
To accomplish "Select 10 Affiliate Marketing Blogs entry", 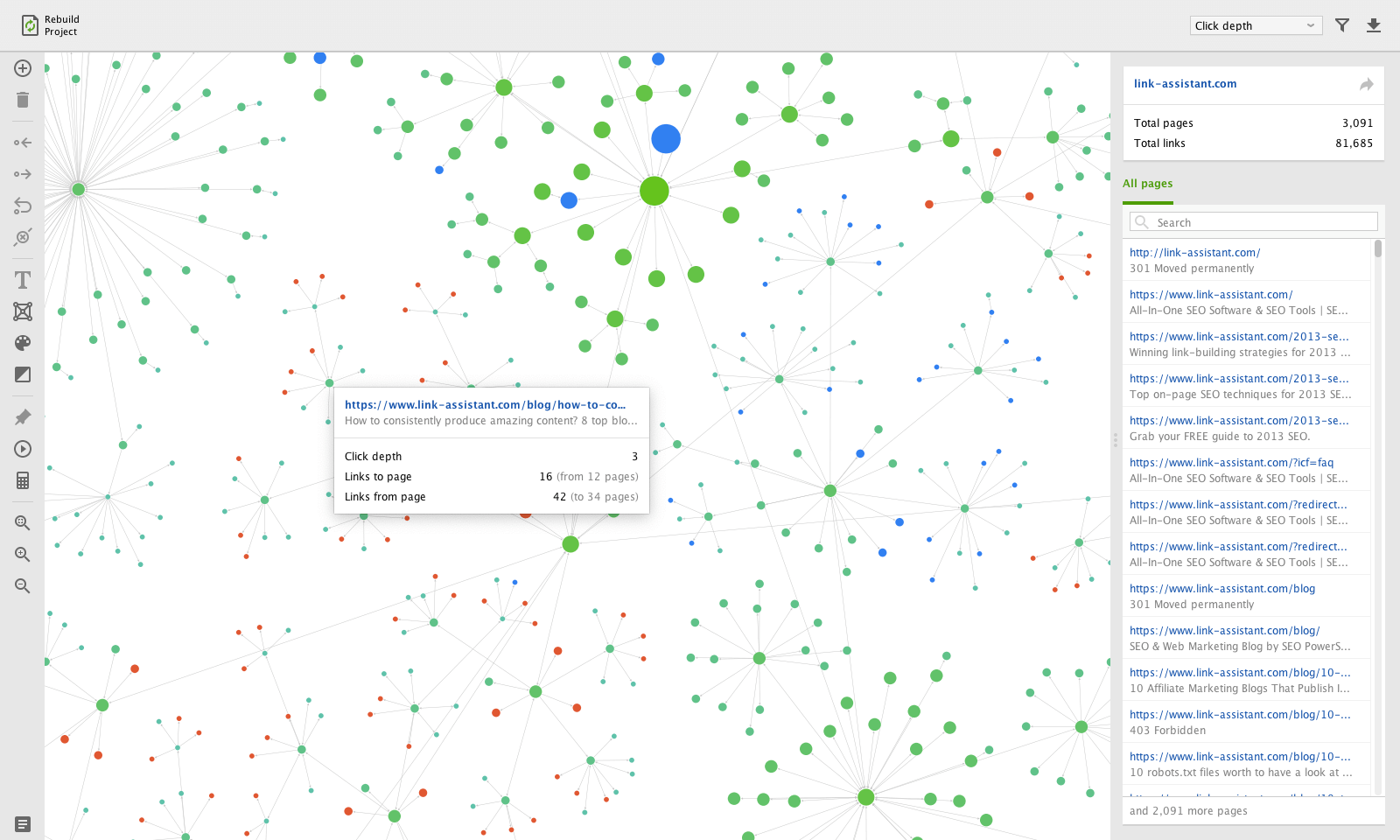I will point(1247,680).
